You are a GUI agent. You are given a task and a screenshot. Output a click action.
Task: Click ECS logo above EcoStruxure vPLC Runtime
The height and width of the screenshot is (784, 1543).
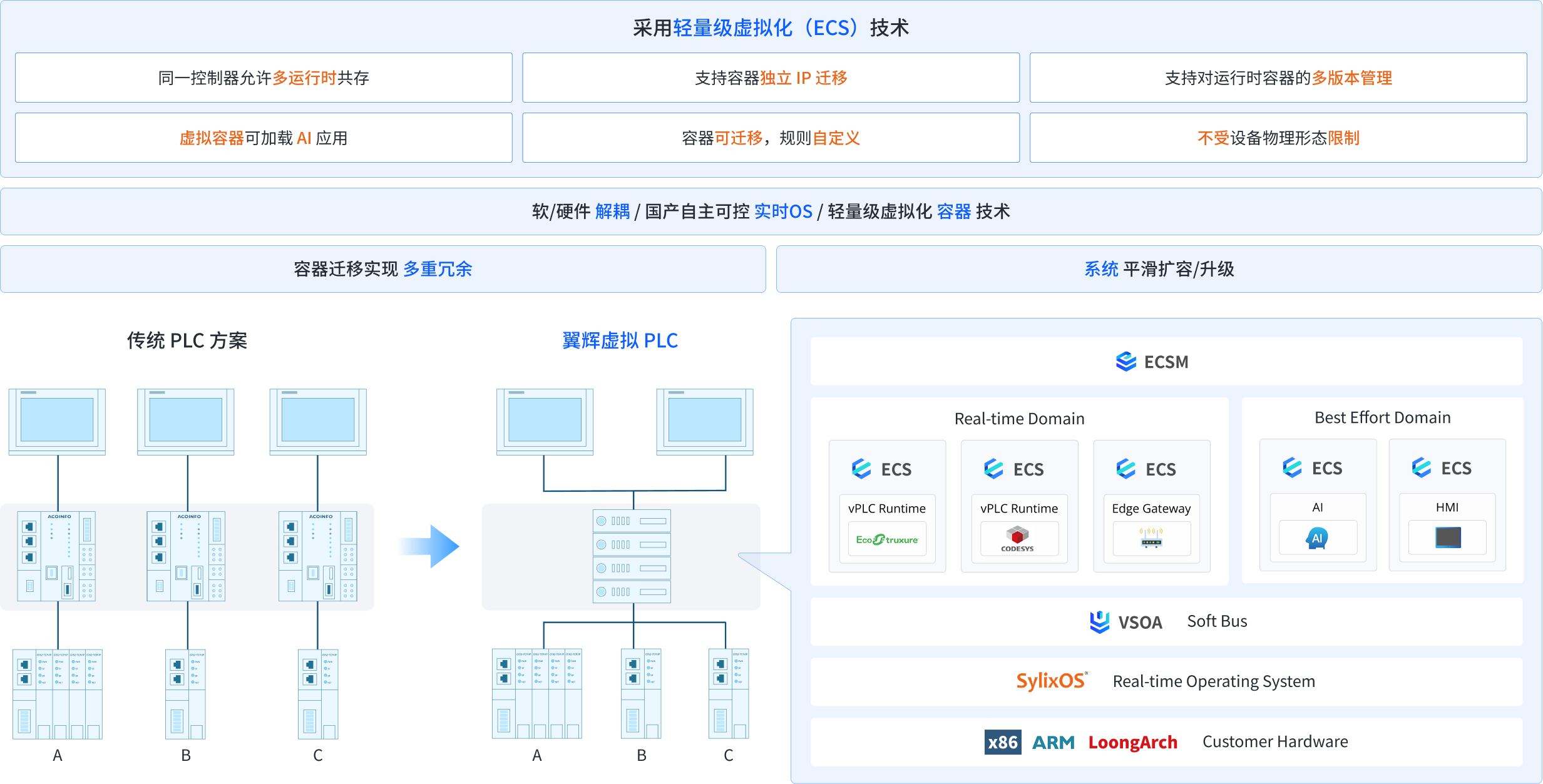pyautogui.click(x=882, y=469)
